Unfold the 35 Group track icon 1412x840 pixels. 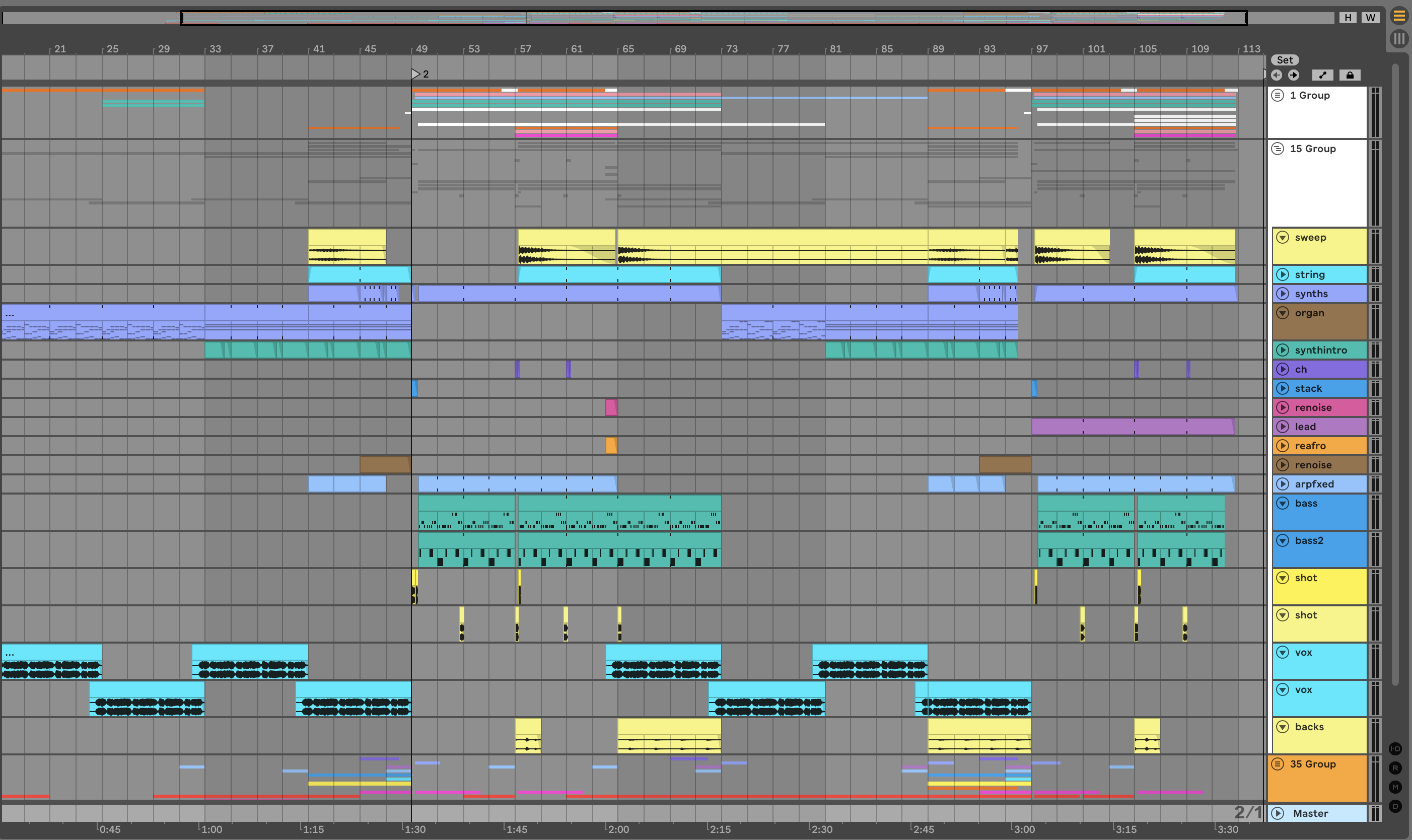[1278, 764]
